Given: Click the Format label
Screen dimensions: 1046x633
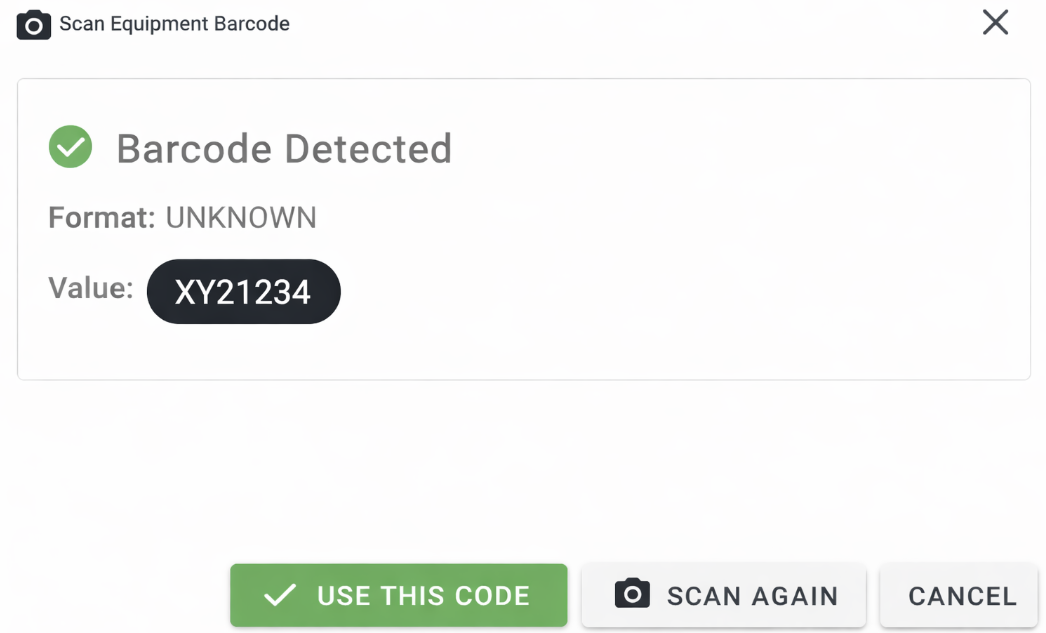Looking at the screenshot, I should tap(102, 217).
